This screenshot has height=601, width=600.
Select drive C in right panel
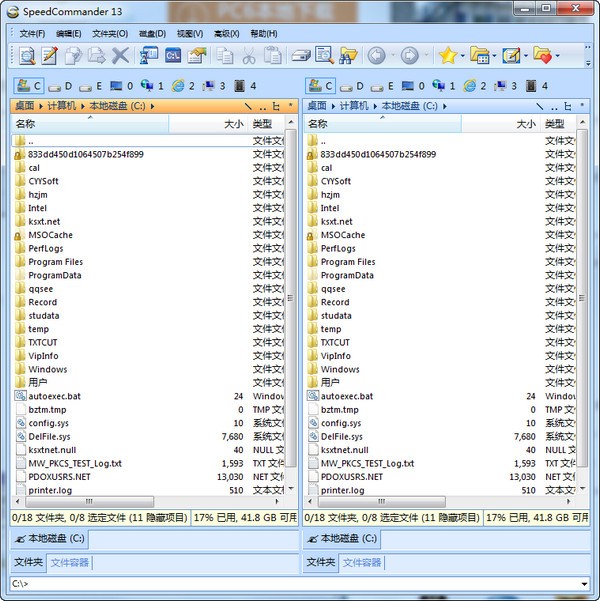point(321,86)
